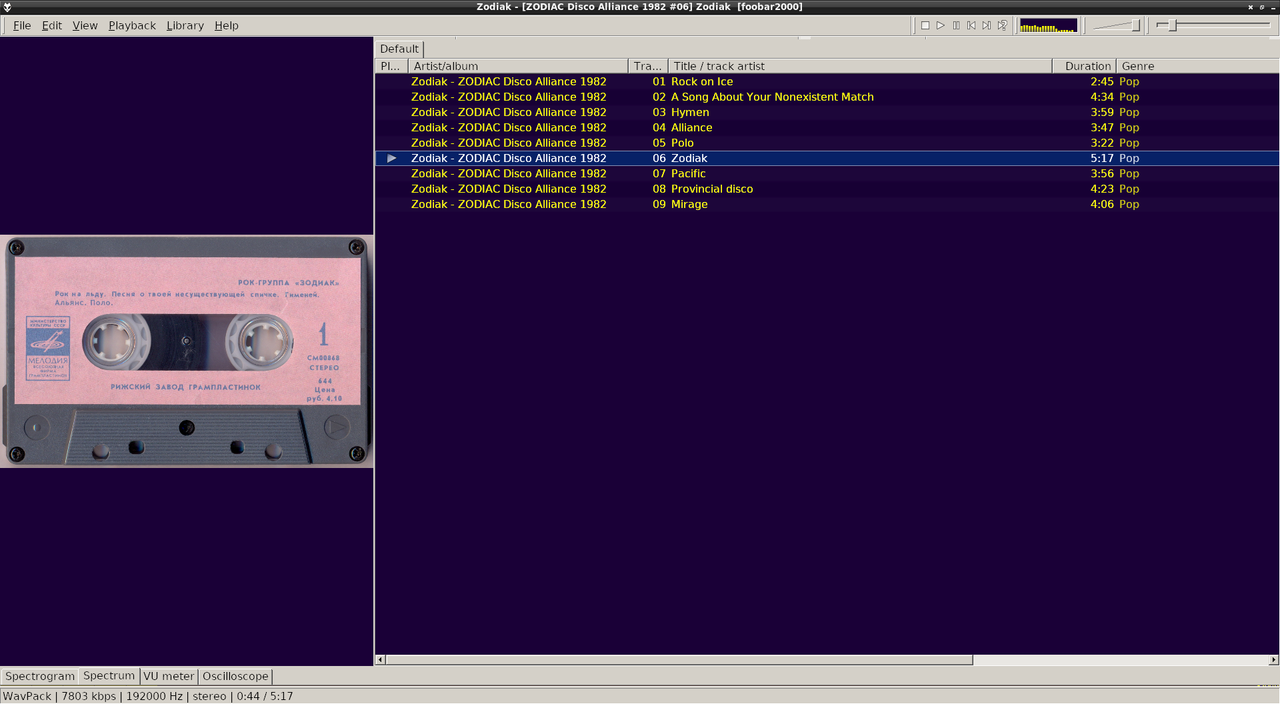Click the cassette album art image
This screenshot has width=1280, height=704.
(187, 351)
